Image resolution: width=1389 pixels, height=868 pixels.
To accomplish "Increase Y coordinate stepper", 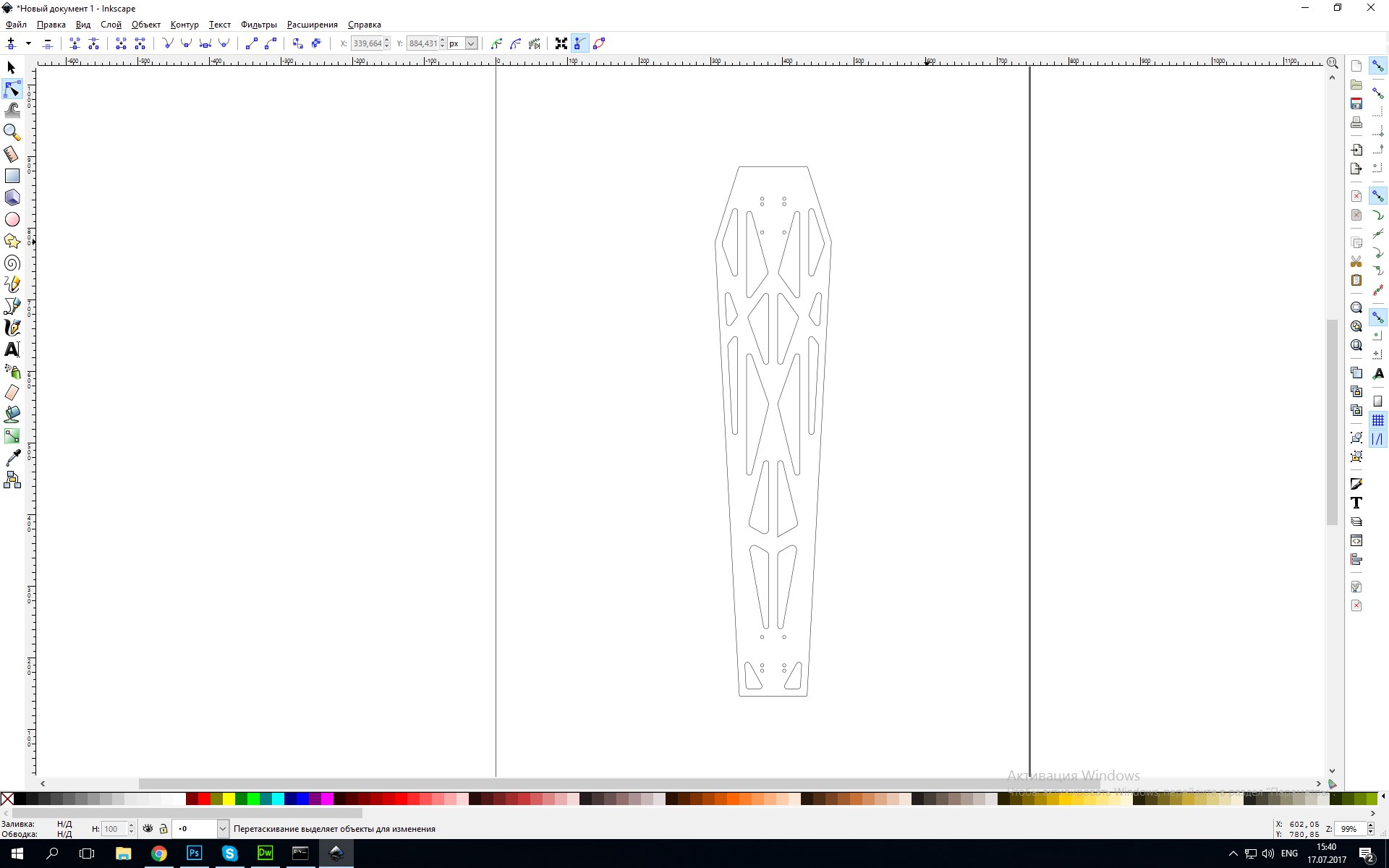I will click(443, 40).
